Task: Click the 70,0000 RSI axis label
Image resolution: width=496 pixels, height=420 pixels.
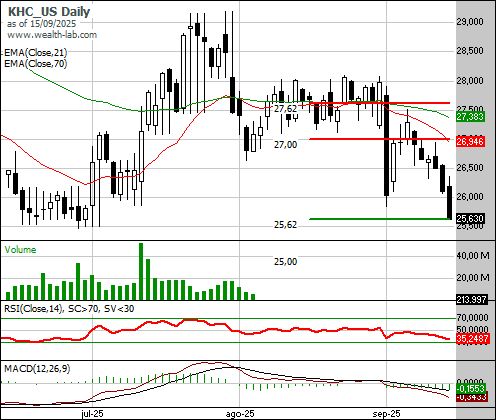Action: coord(472,317)
